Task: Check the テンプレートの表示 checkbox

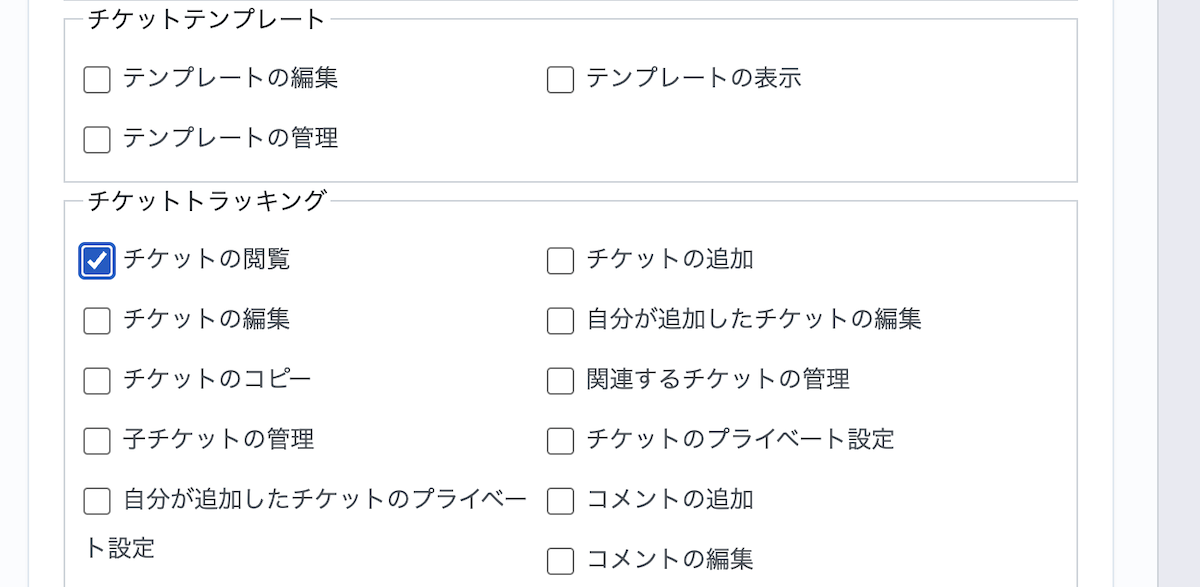Action: point(560,79)
